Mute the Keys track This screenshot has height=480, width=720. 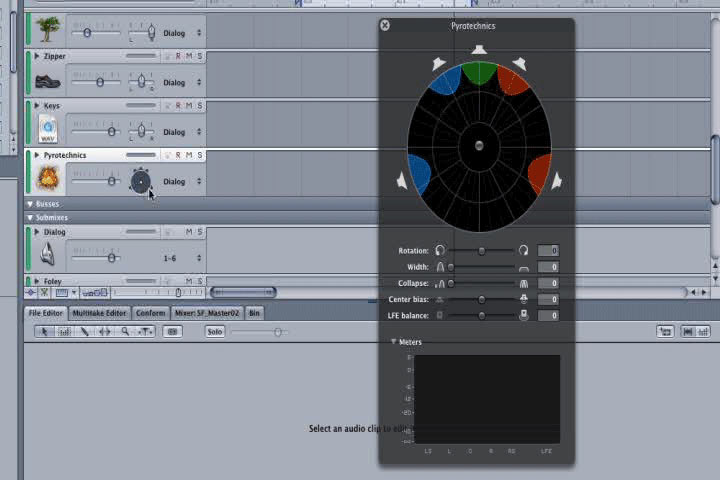[x=189, y=106]
